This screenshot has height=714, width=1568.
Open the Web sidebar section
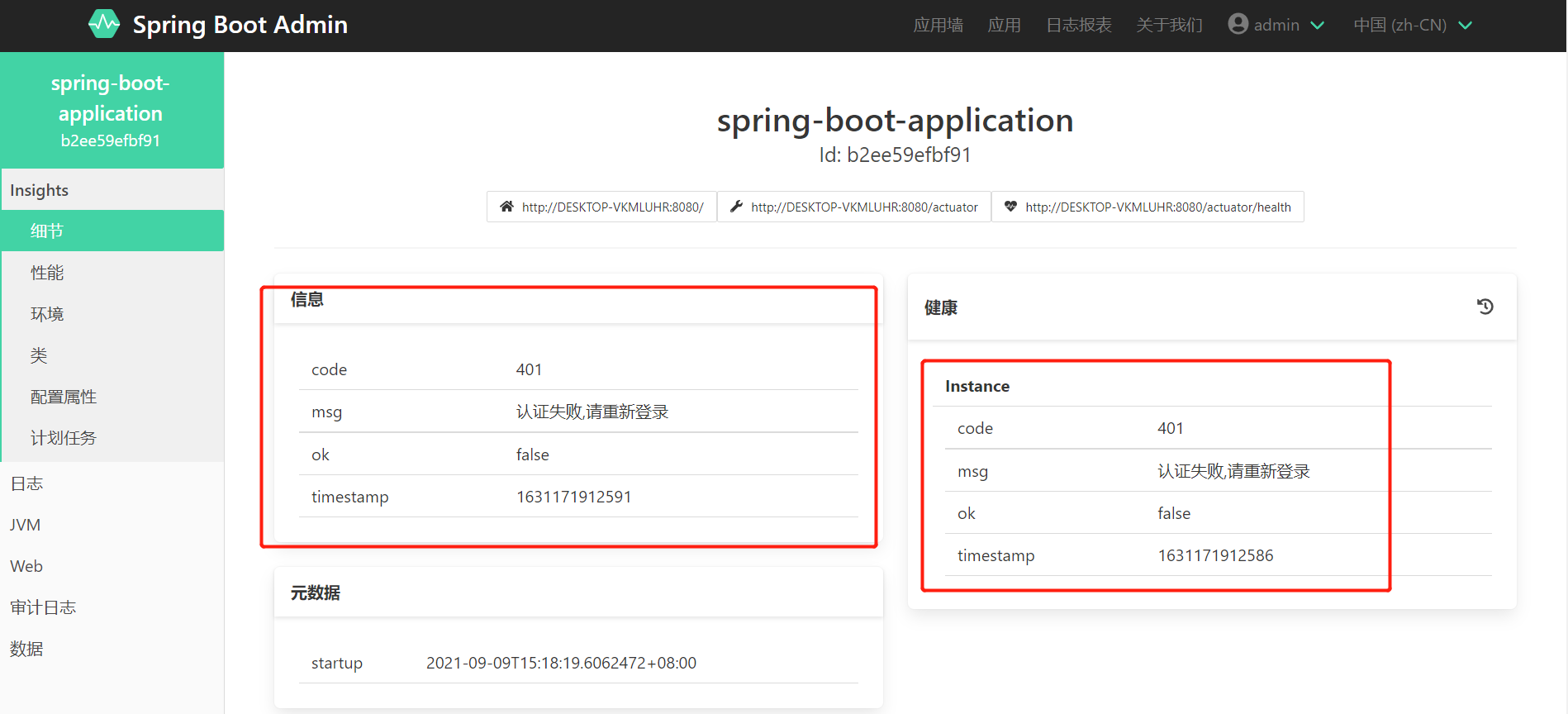click(x=112, y=566)
